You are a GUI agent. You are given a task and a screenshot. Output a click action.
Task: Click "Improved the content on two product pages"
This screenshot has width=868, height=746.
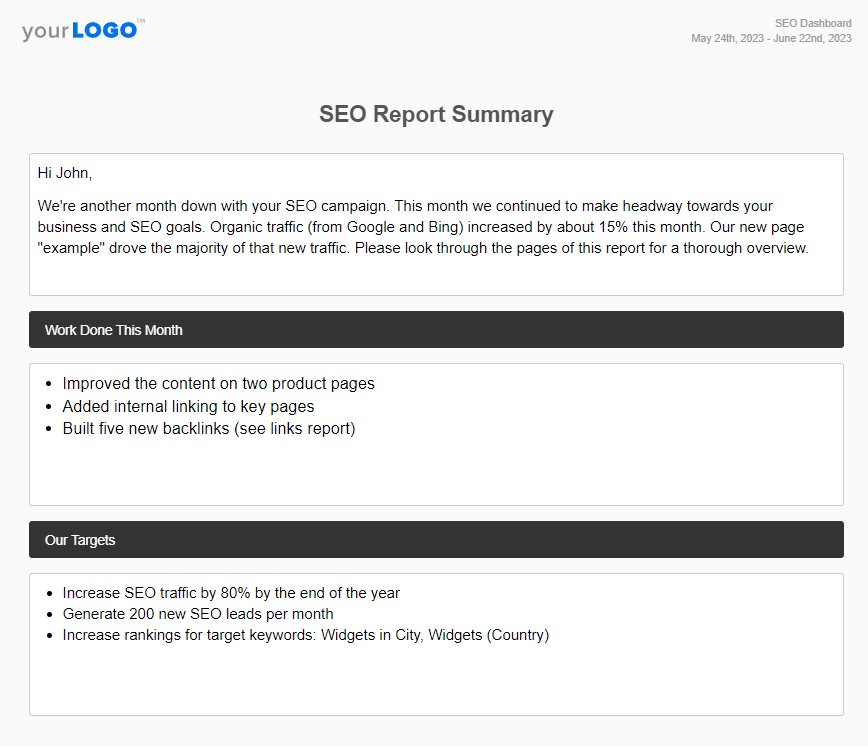[218, 383]
